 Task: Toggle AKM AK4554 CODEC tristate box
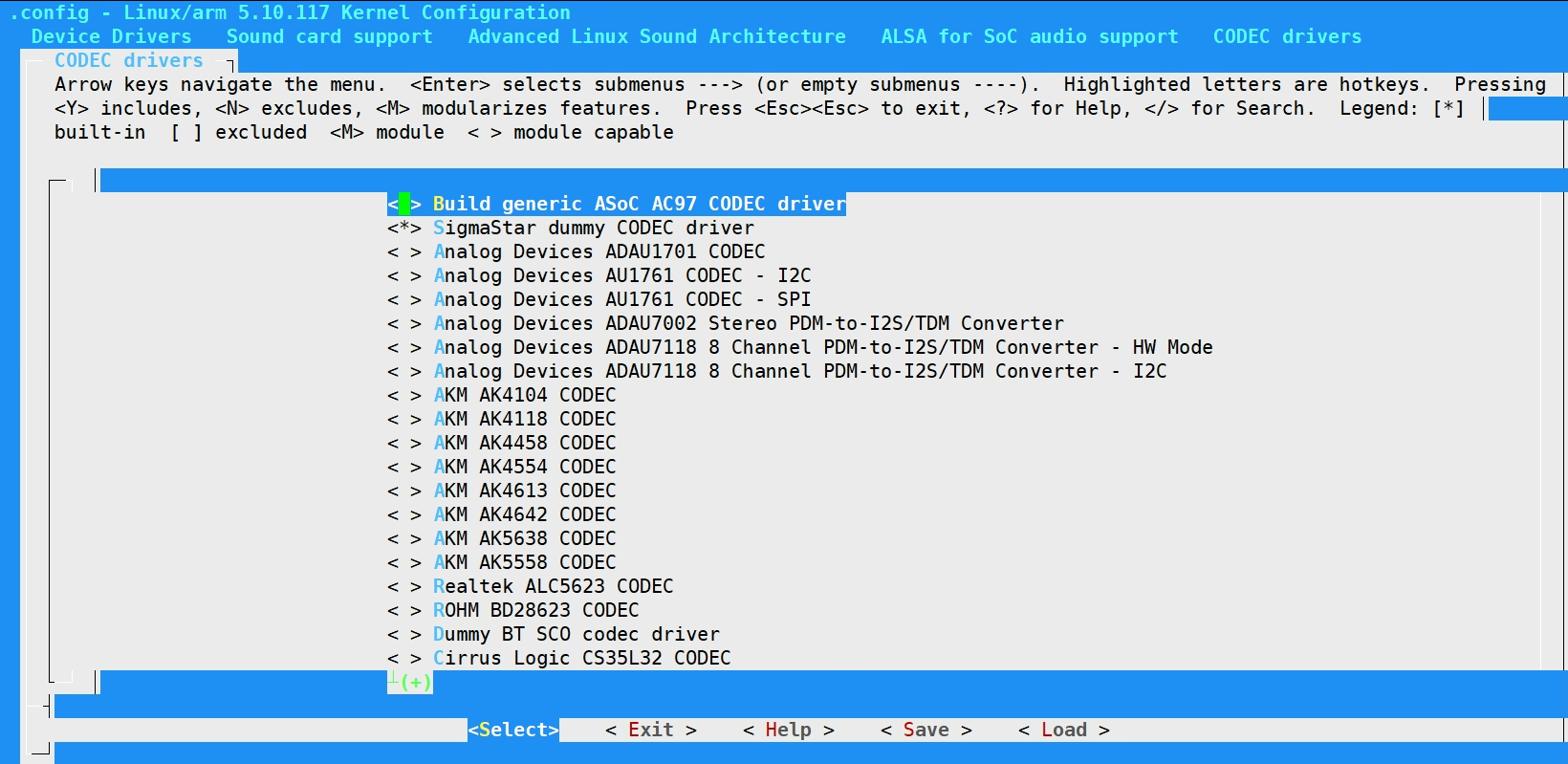404,467
